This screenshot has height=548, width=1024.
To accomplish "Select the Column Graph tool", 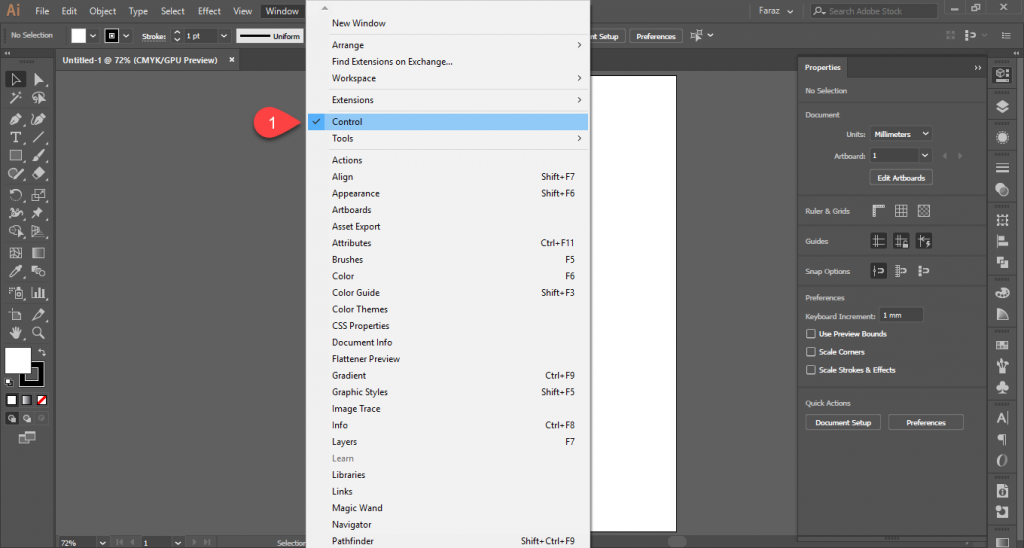I will 39,293.
